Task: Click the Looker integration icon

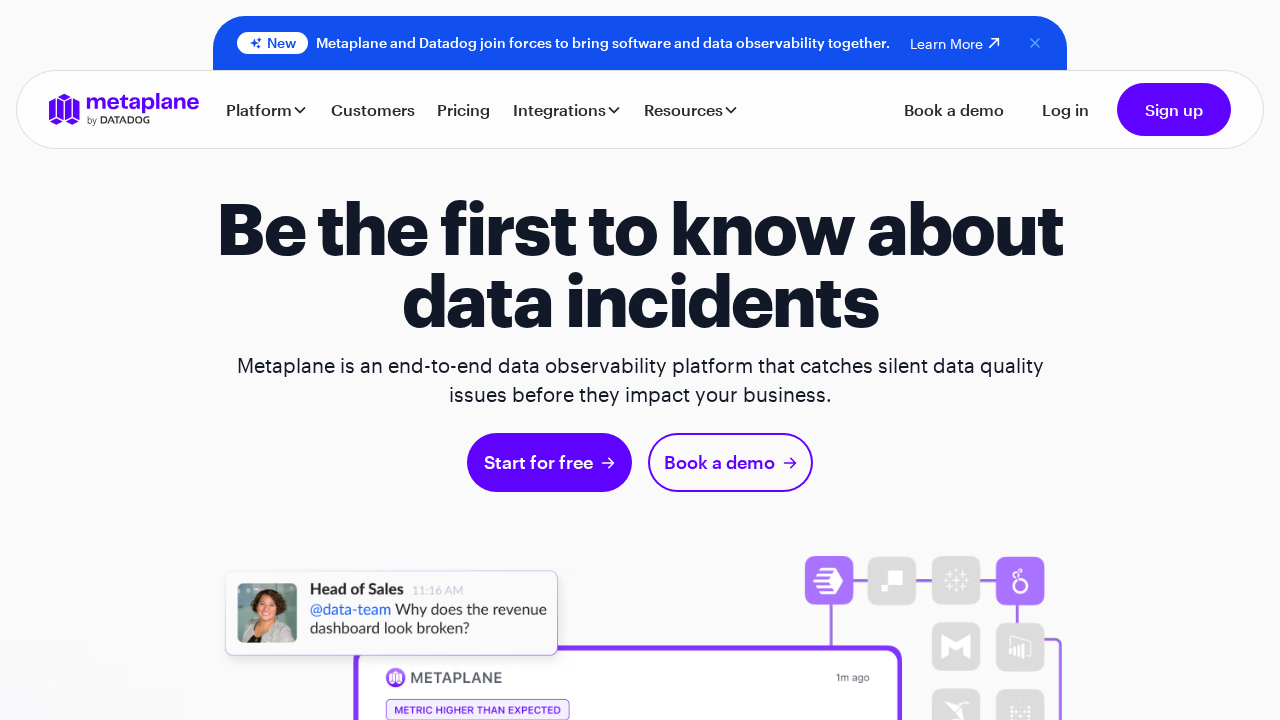Action: [1019, 581]
